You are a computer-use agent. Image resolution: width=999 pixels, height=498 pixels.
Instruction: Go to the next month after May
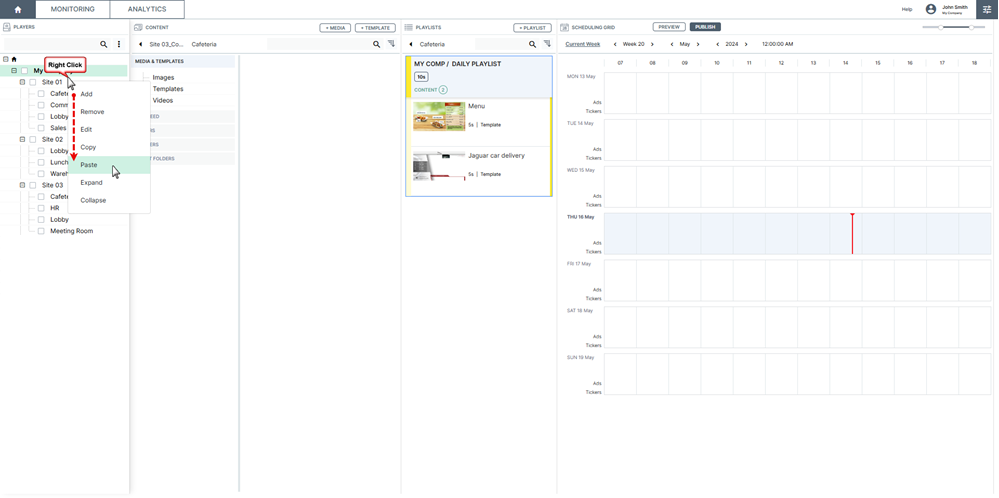coord(698,45)
